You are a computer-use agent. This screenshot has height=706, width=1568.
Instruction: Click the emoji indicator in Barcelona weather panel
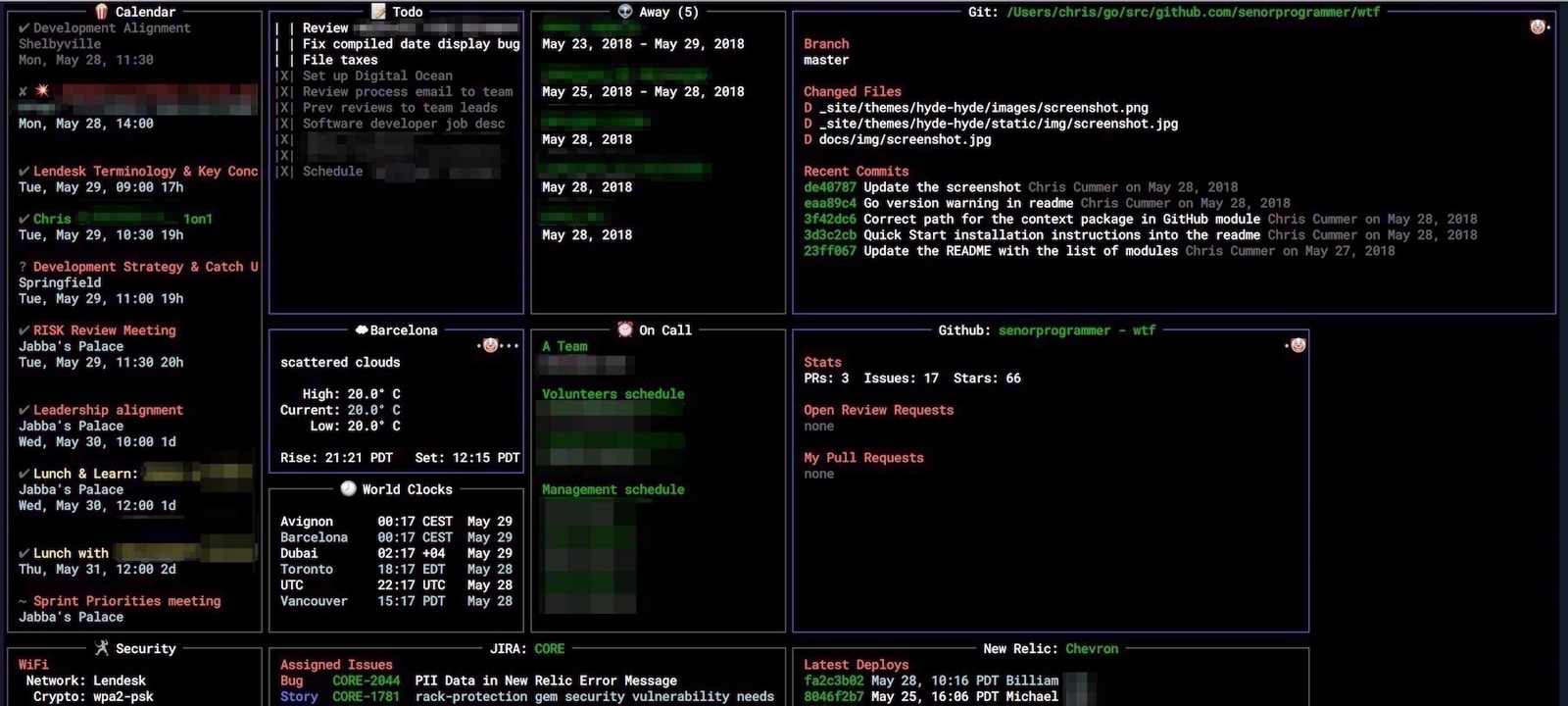click(x=491, y=346)
